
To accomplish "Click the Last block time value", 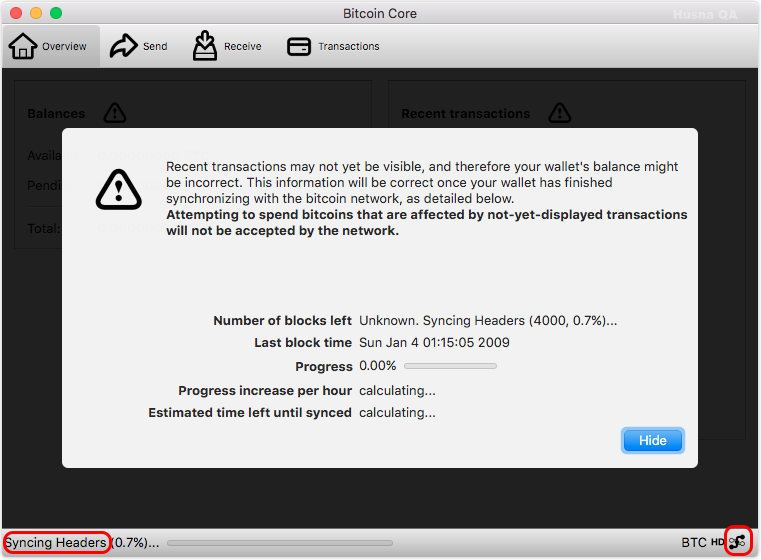I will (434, 343).
